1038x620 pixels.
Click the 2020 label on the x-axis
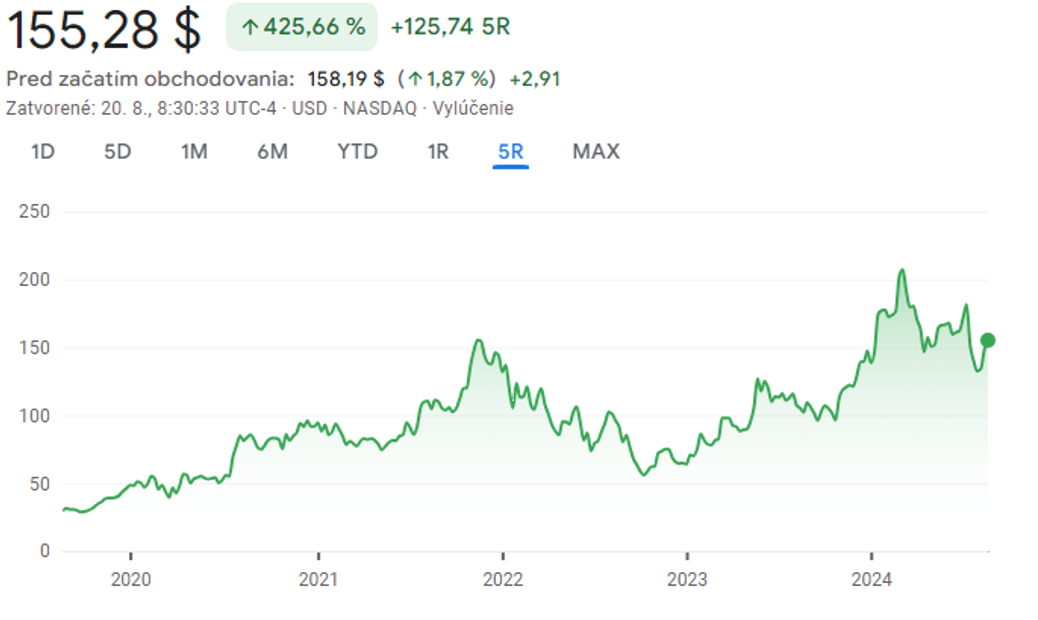click(x=131, y=579)
